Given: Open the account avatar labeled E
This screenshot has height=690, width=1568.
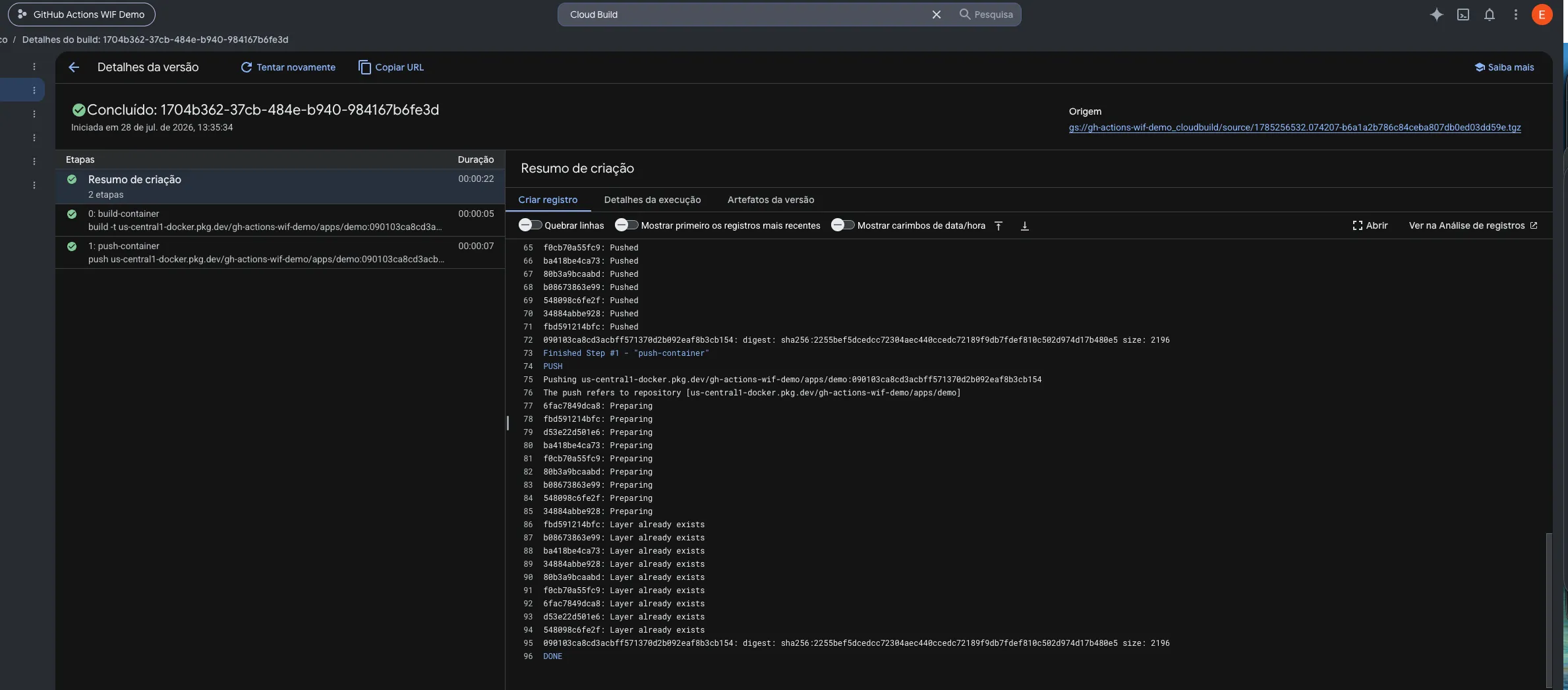Looking at the screenshot, I should pos(1542,14).
